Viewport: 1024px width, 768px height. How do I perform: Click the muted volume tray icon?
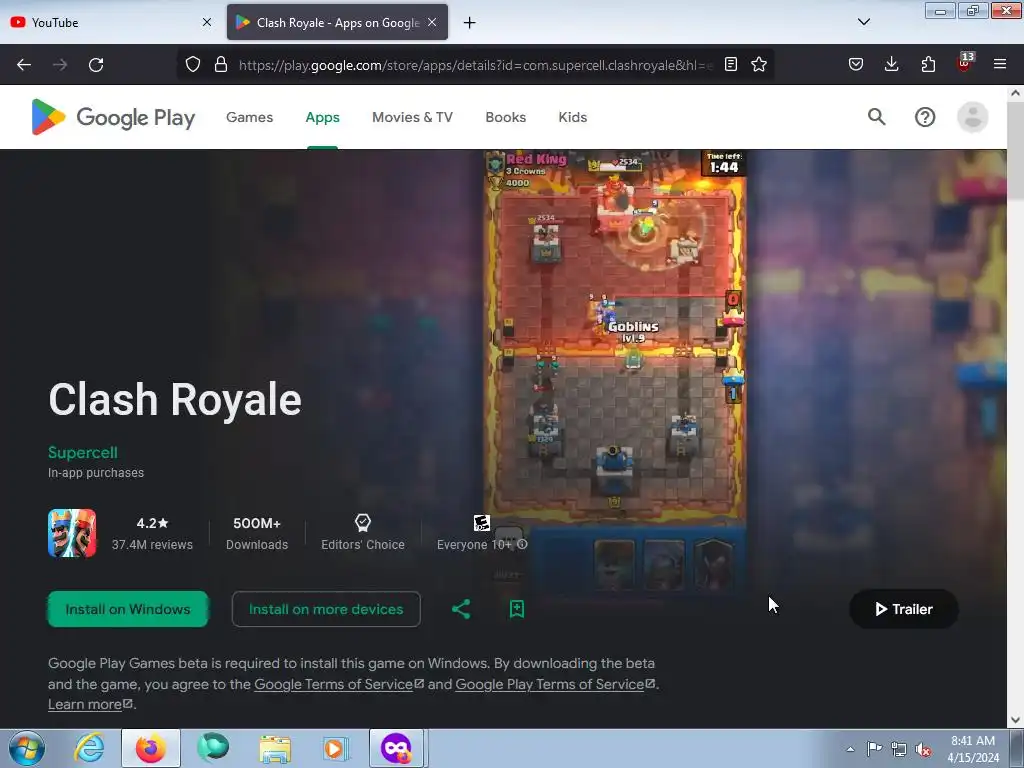point(923,749)
